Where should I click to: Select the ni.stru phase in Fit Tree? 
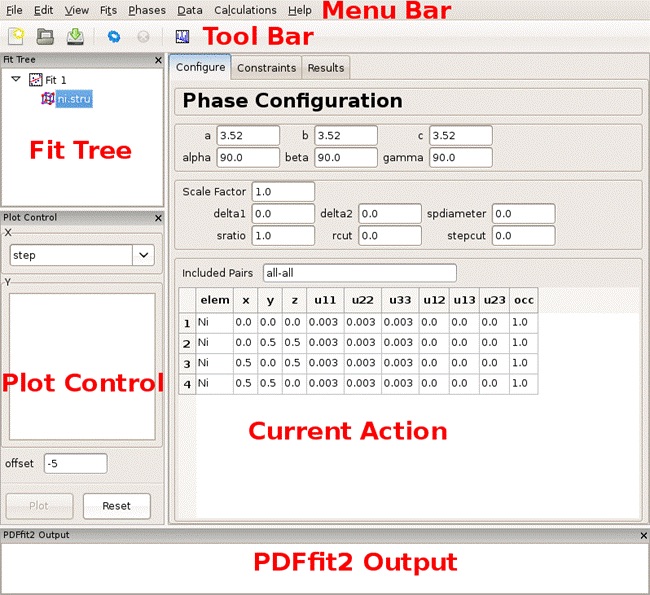point(74,99)
